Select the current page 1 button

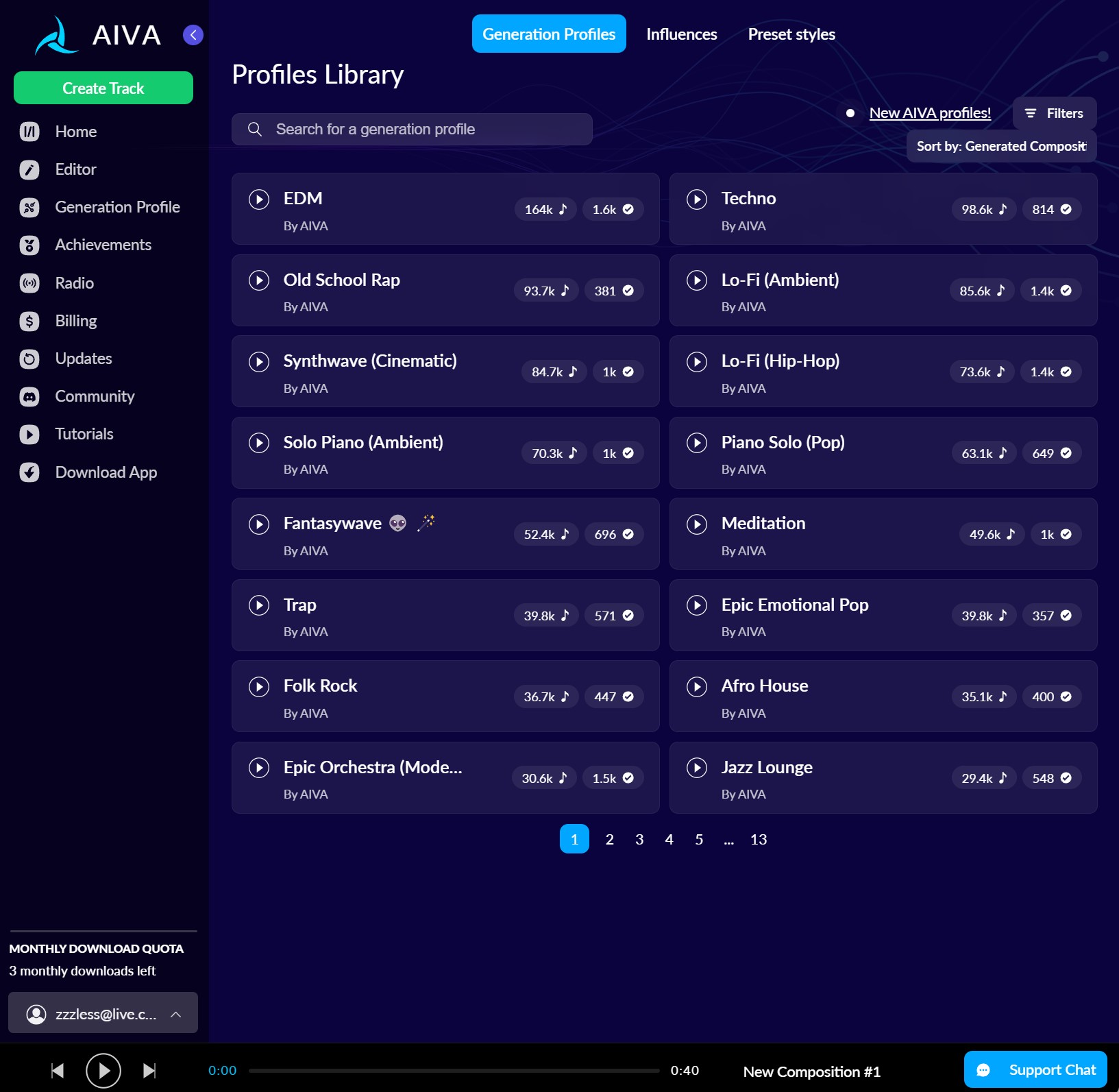pyautogui.click(x=574, y=839)
